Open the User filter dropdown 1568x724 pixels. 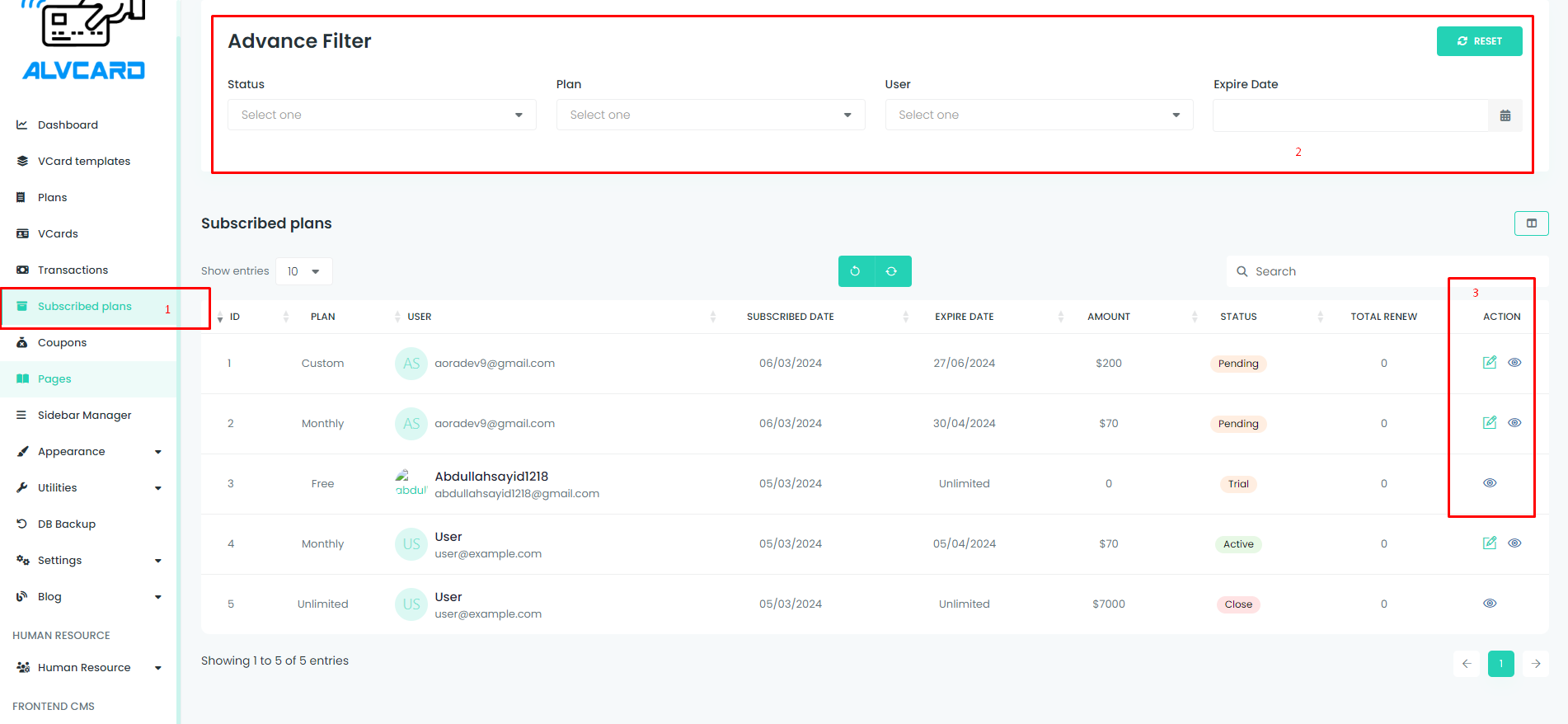click(x=1040, y=115)
